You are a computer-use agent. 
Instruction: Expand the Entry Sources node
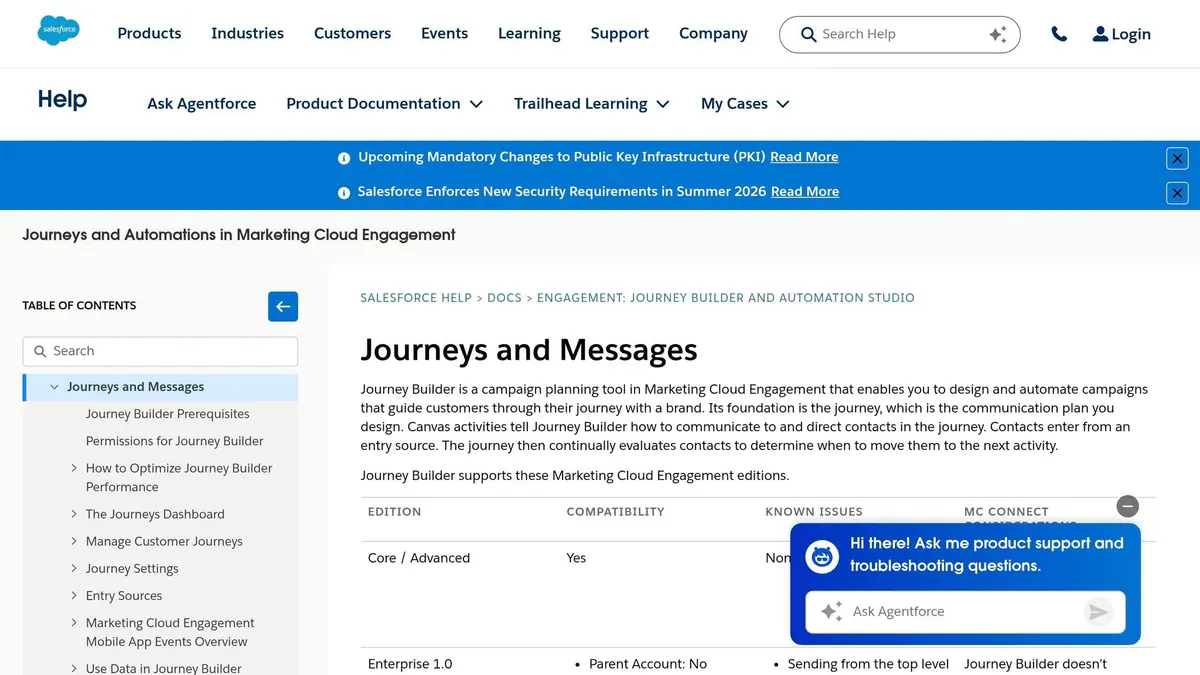pyautogui.click(x=74, y=595)
